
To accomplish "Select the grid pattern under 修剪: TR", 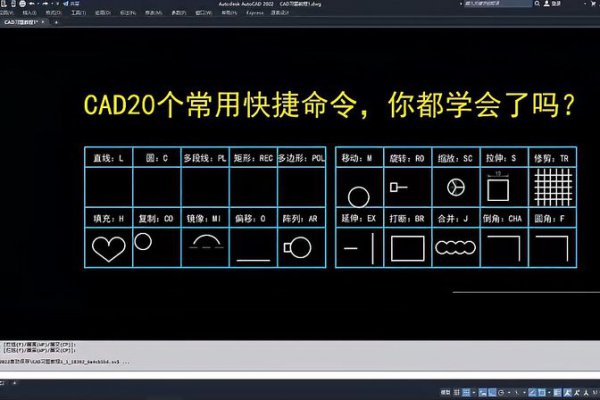I will [553, 188].
